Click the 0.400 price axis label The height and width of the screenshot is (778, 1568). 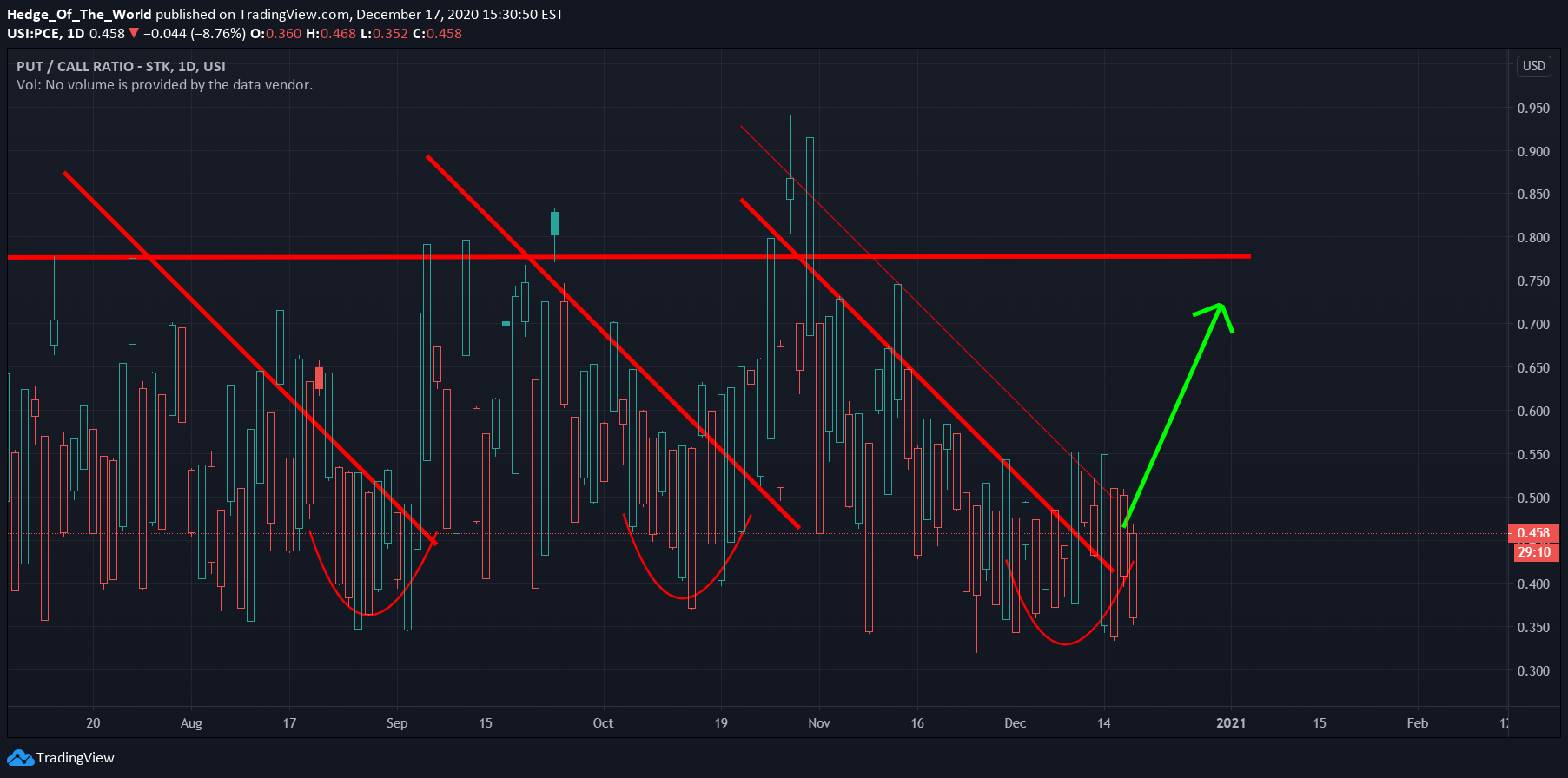point(1533,584)
